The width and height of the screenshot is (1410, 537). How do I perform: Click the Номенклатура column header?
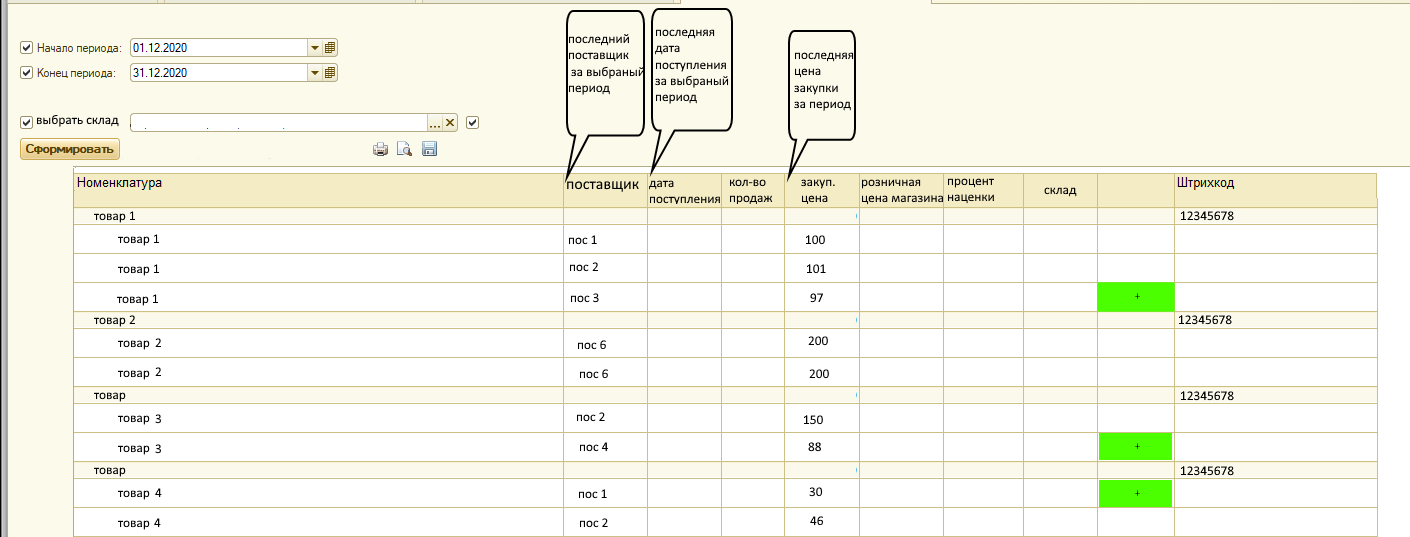119,183
